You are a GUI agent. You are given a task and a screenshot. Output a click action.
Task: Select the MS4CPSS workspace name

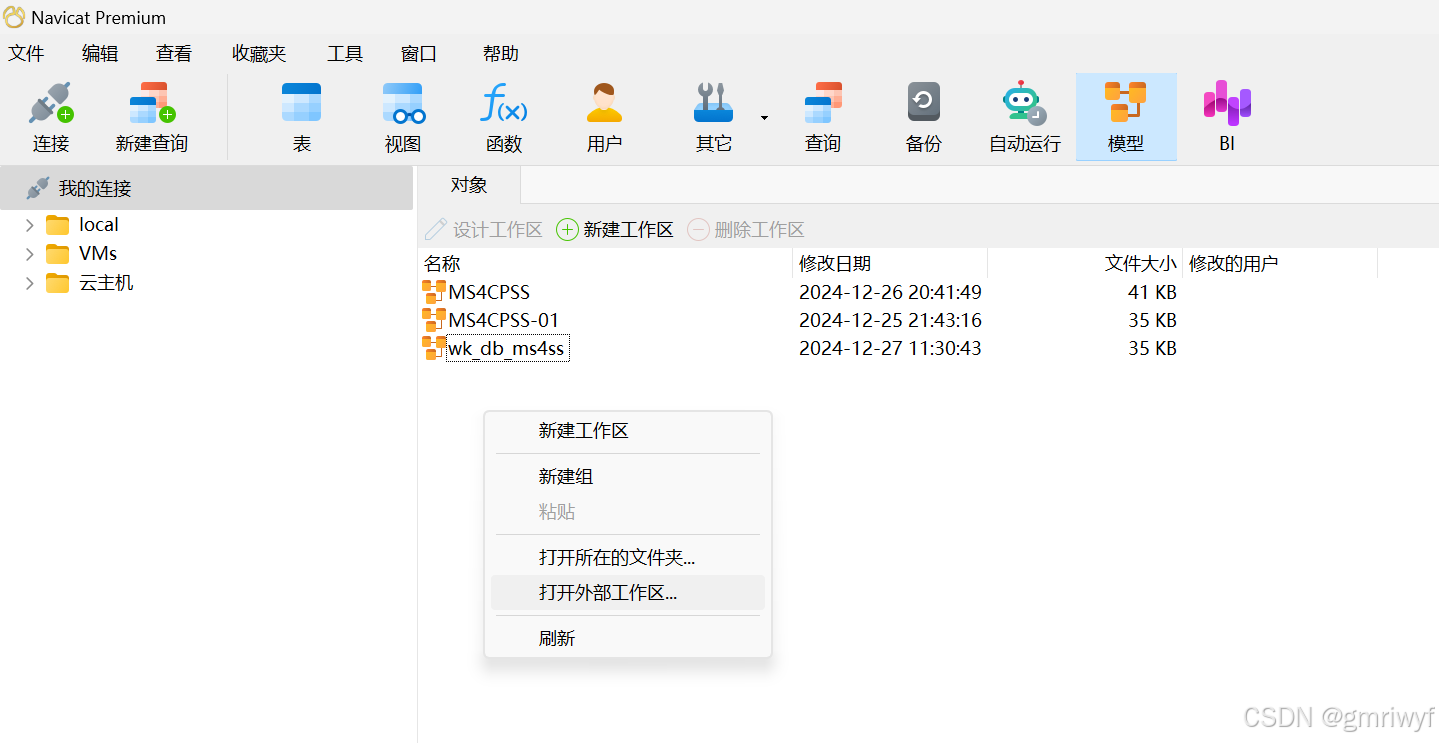[489, 293]
